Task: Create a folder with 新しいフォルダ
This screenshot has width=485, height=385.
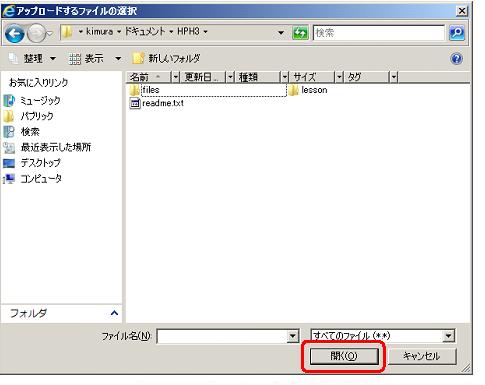Action: coord(166,59)
